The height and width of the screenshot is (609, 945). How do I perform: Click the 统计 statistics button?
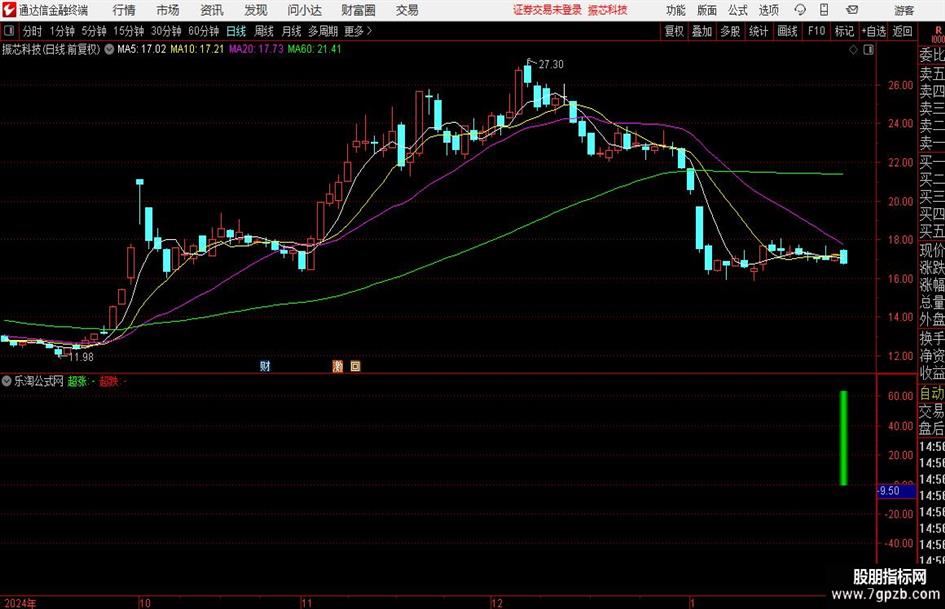point(759,31)
